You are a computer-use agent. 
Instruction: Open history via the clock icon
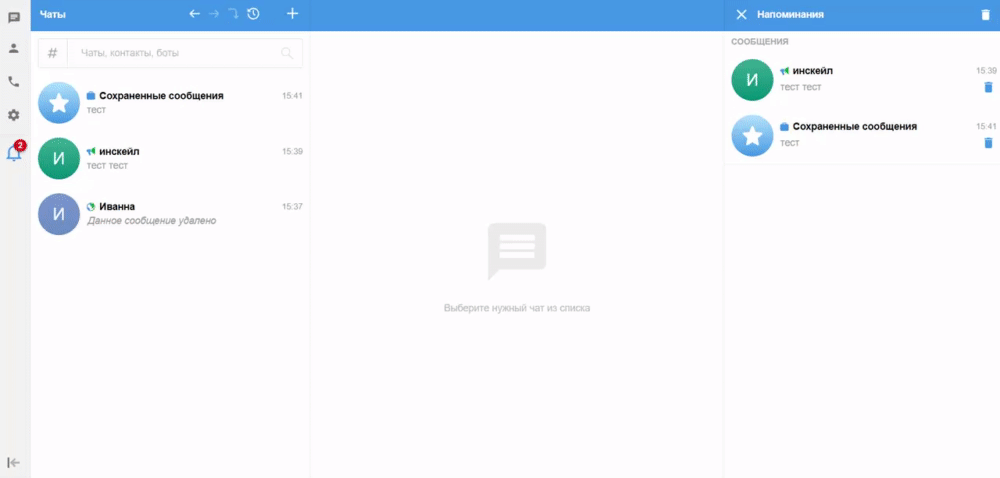(x=253, y=14)
